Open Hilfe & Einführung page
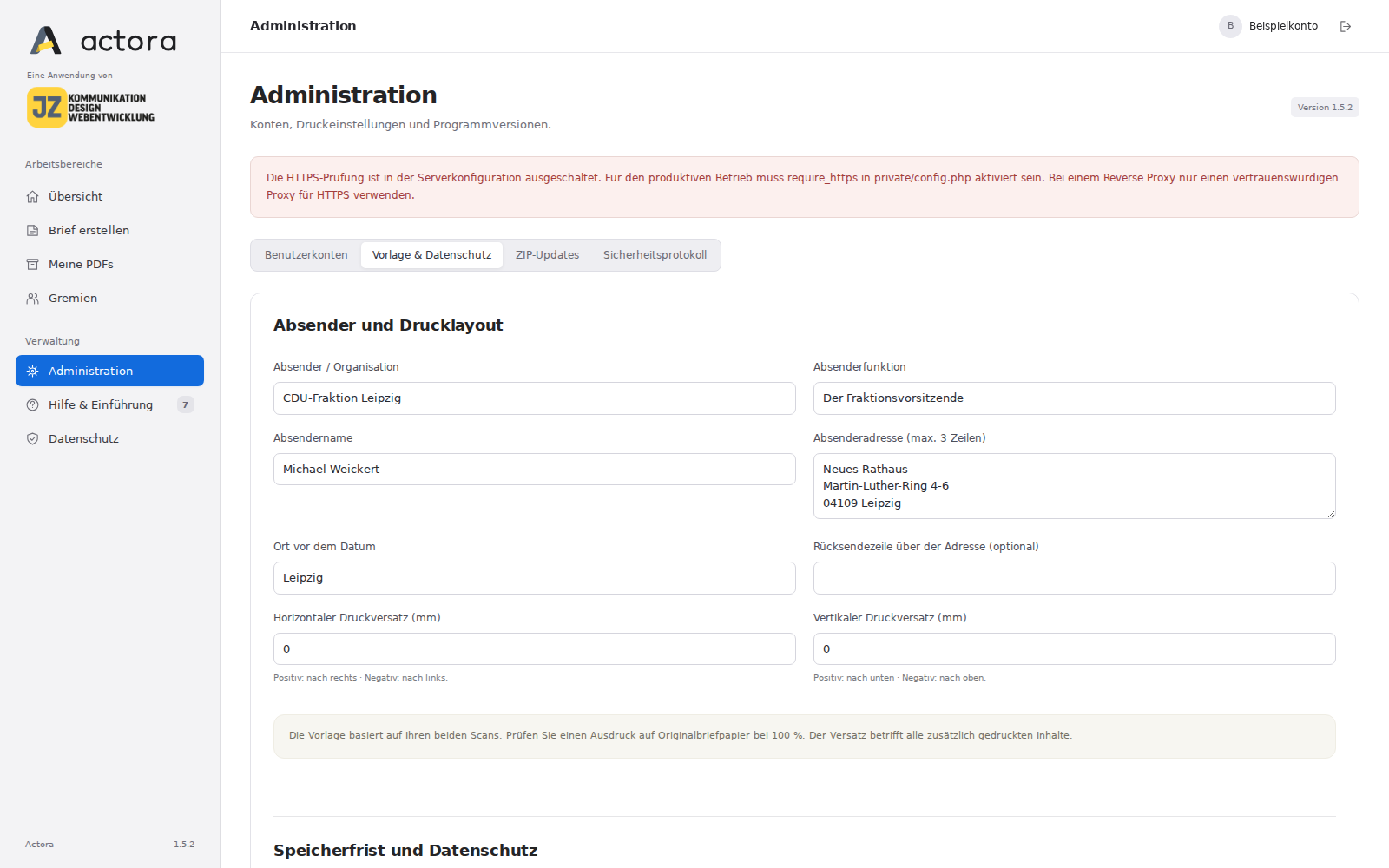The height and width of the screenshot is (868, 1389). (109, 405)
